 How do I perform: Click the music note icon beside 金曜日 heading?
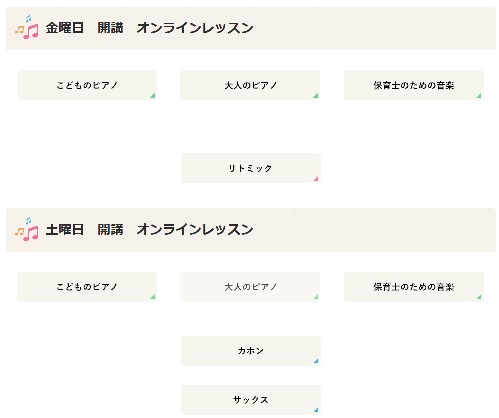point(27,27)
